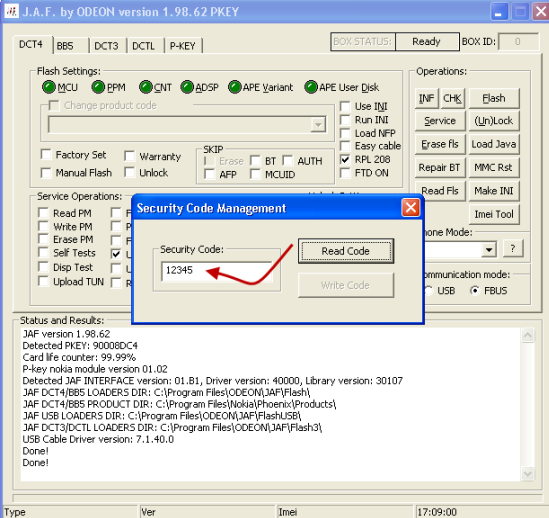Close the Security Code Management dialog
Viewport: 549px width, 518px height.
[x=410, y=208]
